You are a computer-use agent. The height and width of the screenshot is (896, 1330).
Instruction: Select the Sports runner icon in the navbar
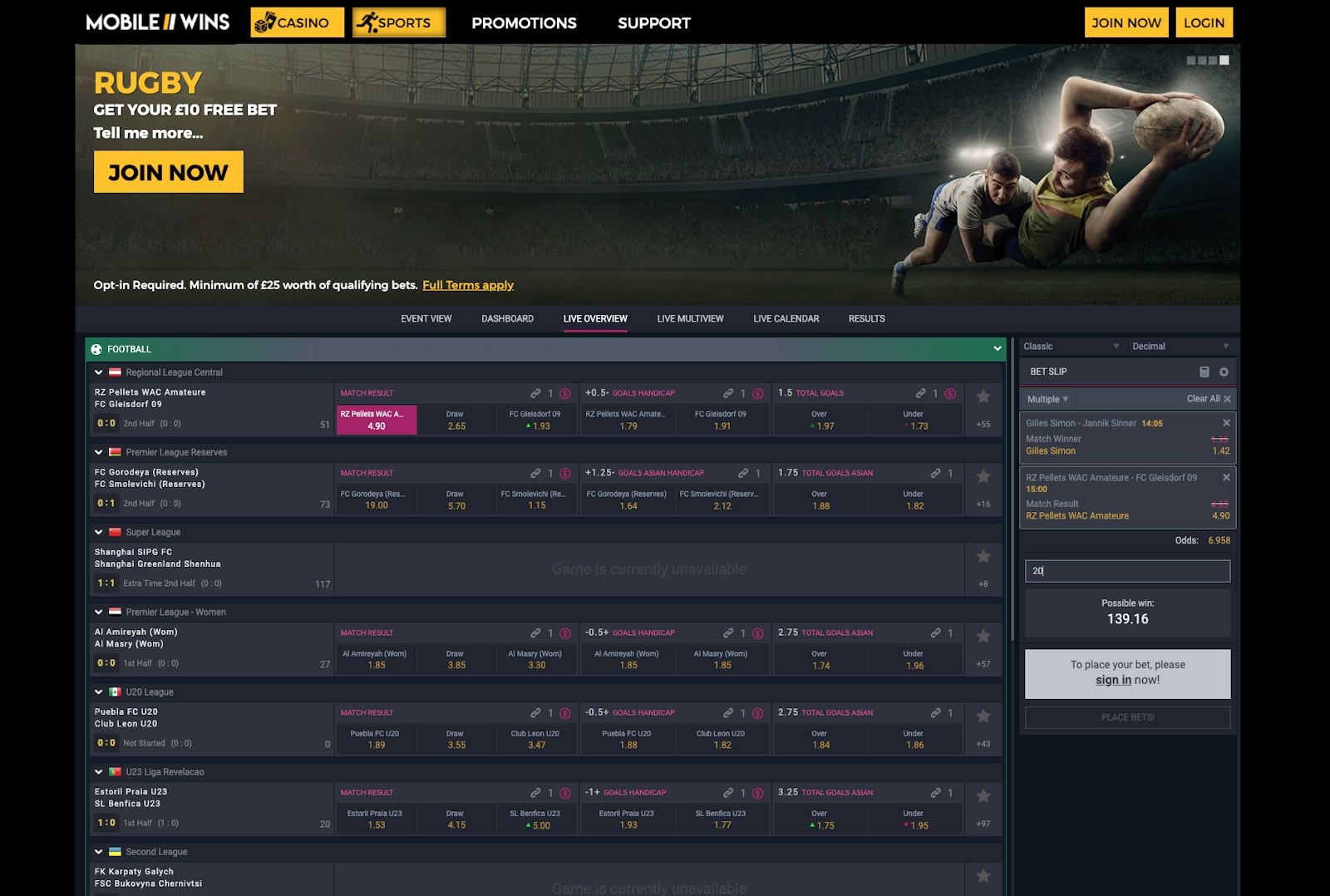[368, 22]
